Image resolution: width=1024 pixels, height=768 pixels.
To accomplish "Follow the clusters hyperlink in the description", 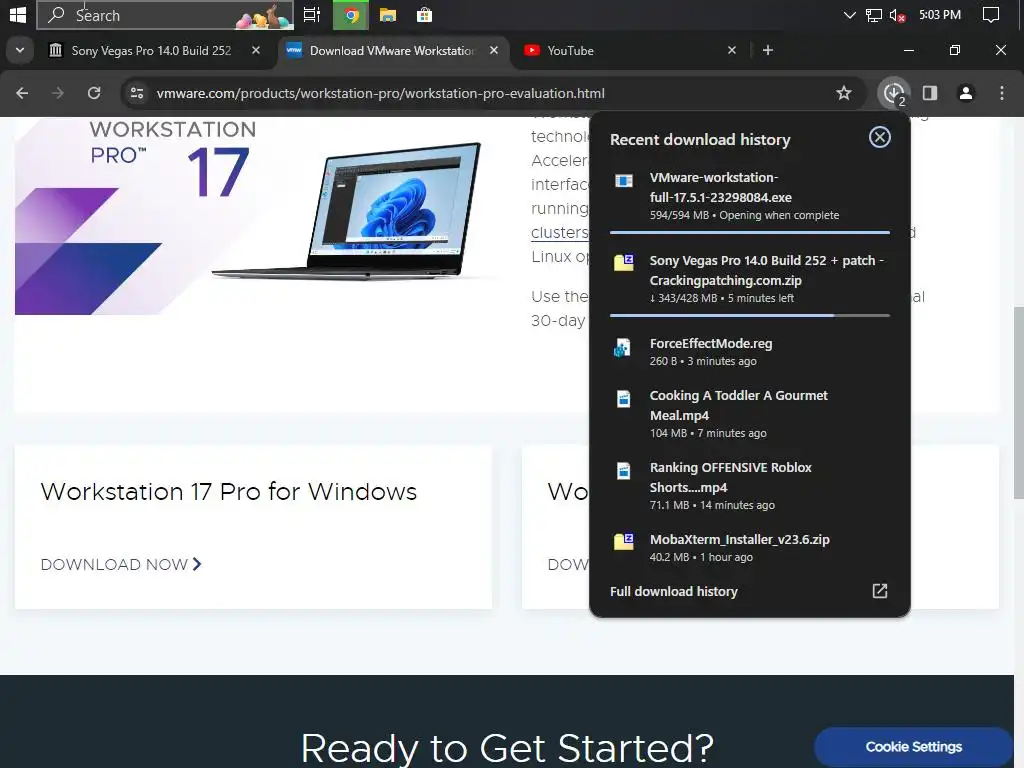I will pos(560,232).
